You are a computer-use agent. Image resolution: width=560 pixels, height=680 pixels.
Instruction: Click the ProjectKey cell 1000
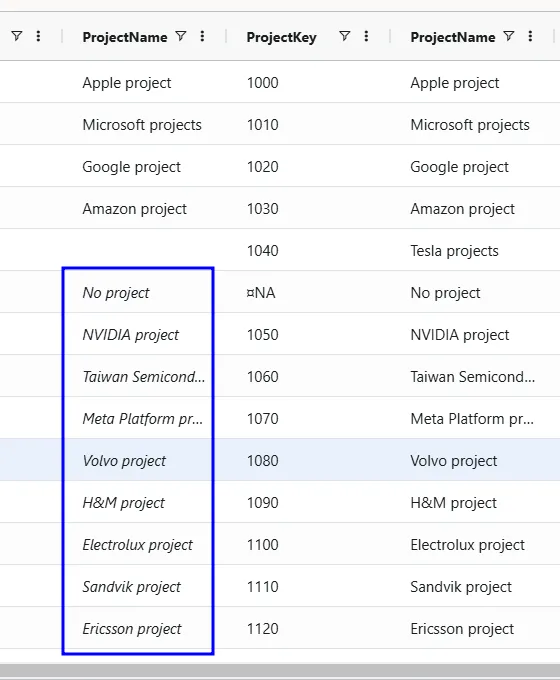tap(262, 83)
